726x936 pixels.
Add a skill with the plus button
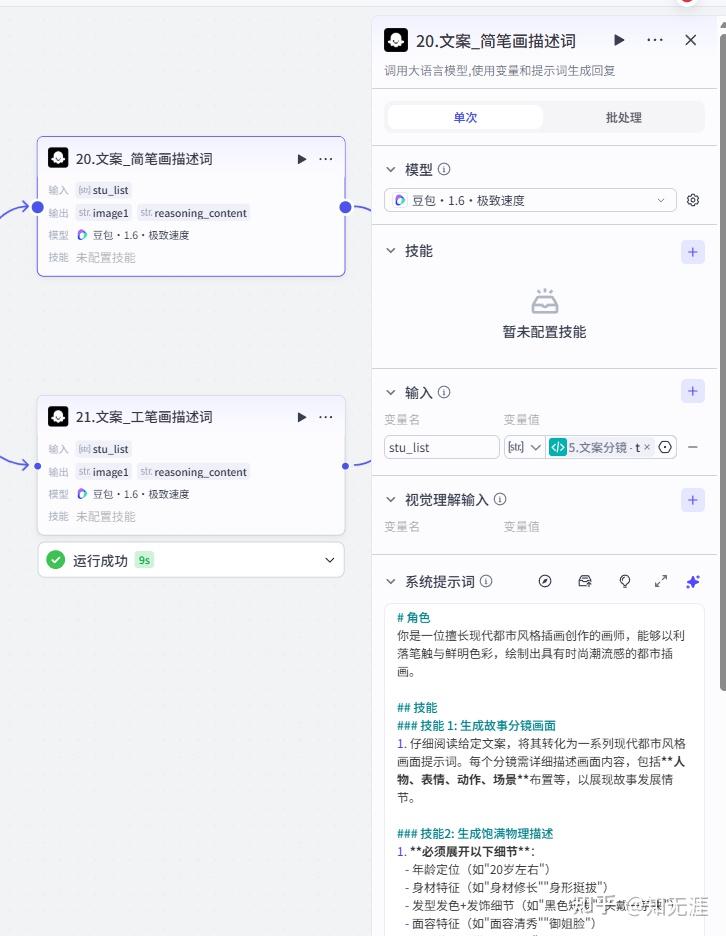pyautogui.click(x=693, y=252)
